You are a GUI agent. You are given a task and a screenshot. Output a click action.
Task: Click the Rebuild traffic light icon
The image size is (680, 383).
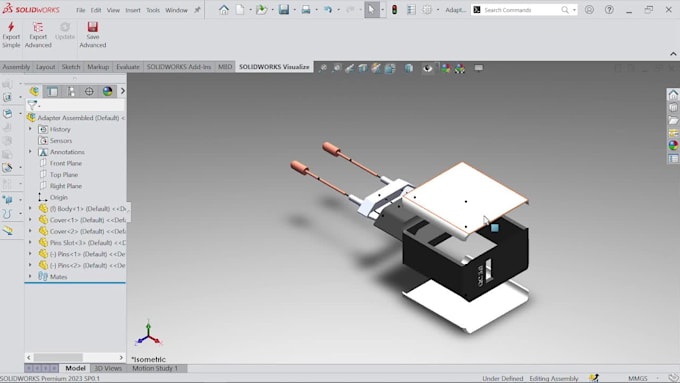point(394,10)
